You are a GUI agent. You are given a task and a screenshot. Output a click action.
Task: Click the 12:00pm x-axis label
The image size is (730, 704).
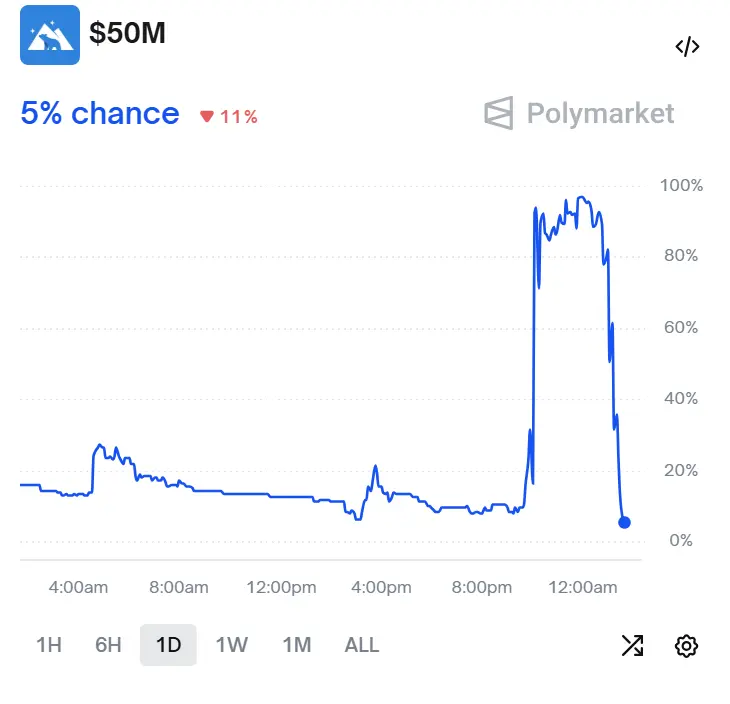pyautogui.click(x=281, y=587)
